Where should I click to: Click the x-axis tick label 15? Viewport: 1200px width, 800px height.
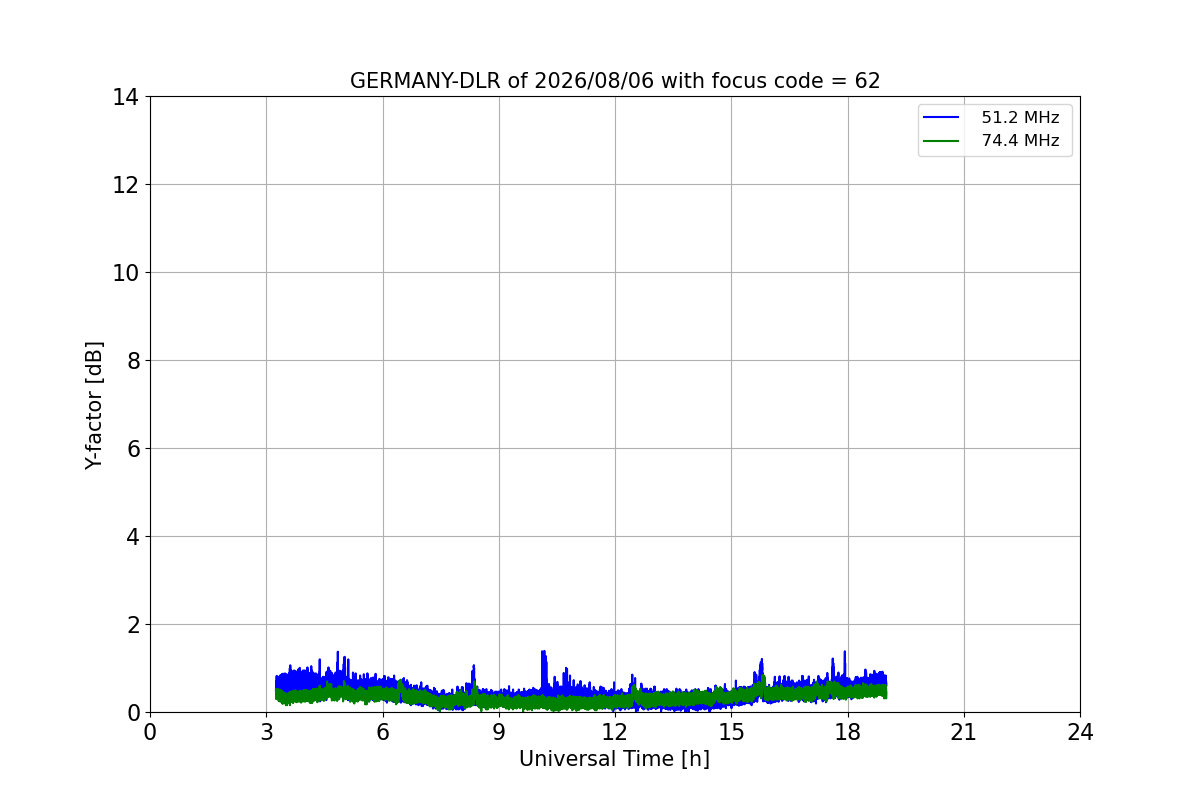[731, 732]
